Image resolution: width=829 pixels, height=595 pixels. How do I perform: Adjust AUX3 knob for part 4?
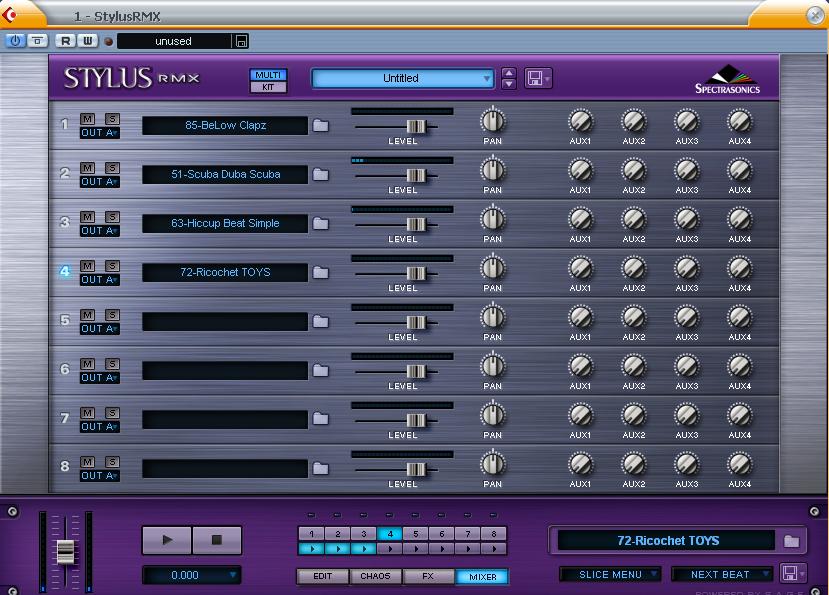(x=686, y=268)
